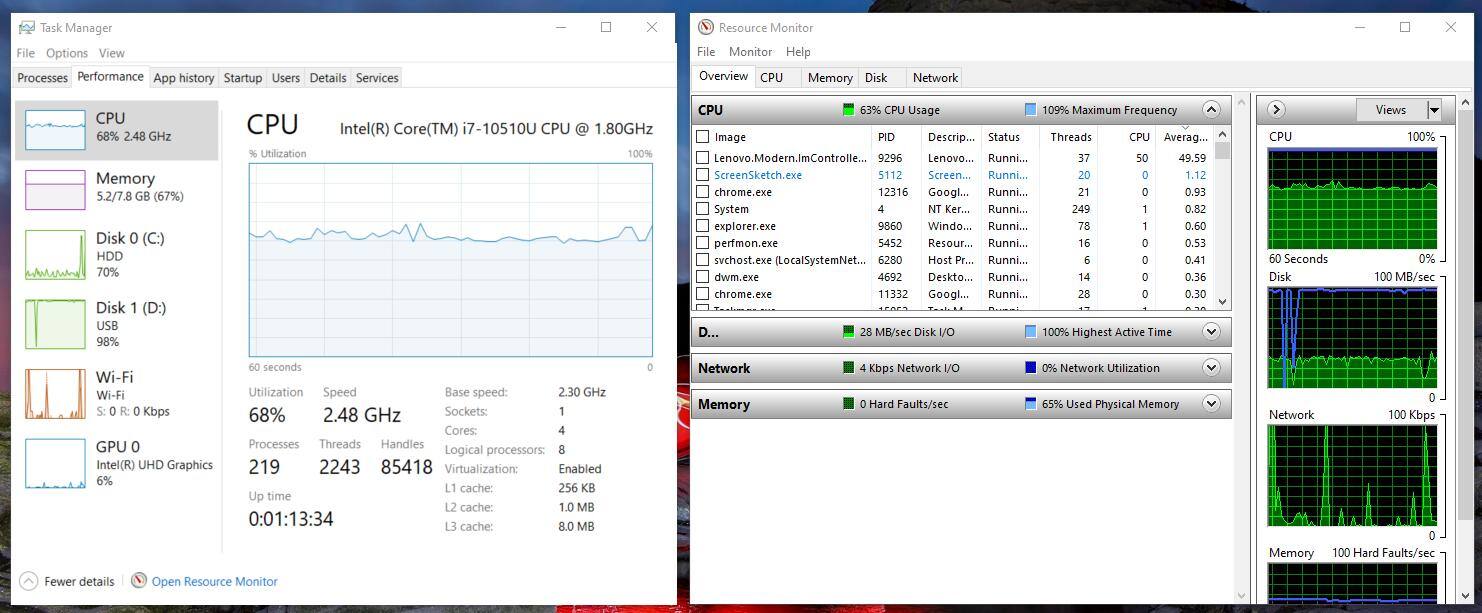Switch to the App history tab
The width and height of the screenshot is (1482, 613).
(183, 78)
